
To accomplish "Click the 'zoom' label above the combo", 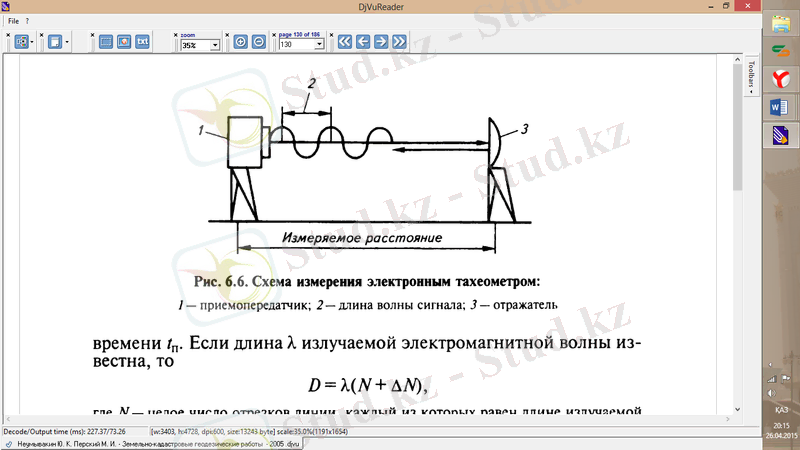I will pyautogui.click(x=188, y=35).
